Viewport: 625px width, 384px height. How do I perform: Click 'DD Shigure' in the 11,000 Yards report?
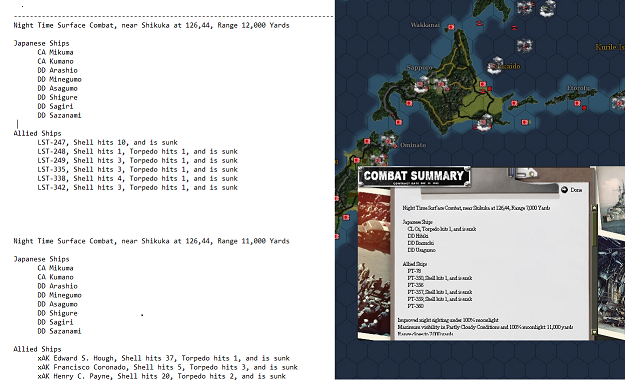click(57, 313)
